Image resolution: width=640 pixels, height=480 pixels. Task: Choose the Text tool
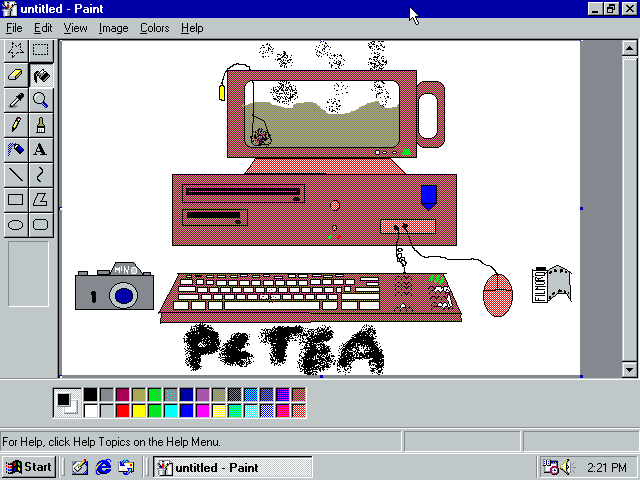coord(41,150)
